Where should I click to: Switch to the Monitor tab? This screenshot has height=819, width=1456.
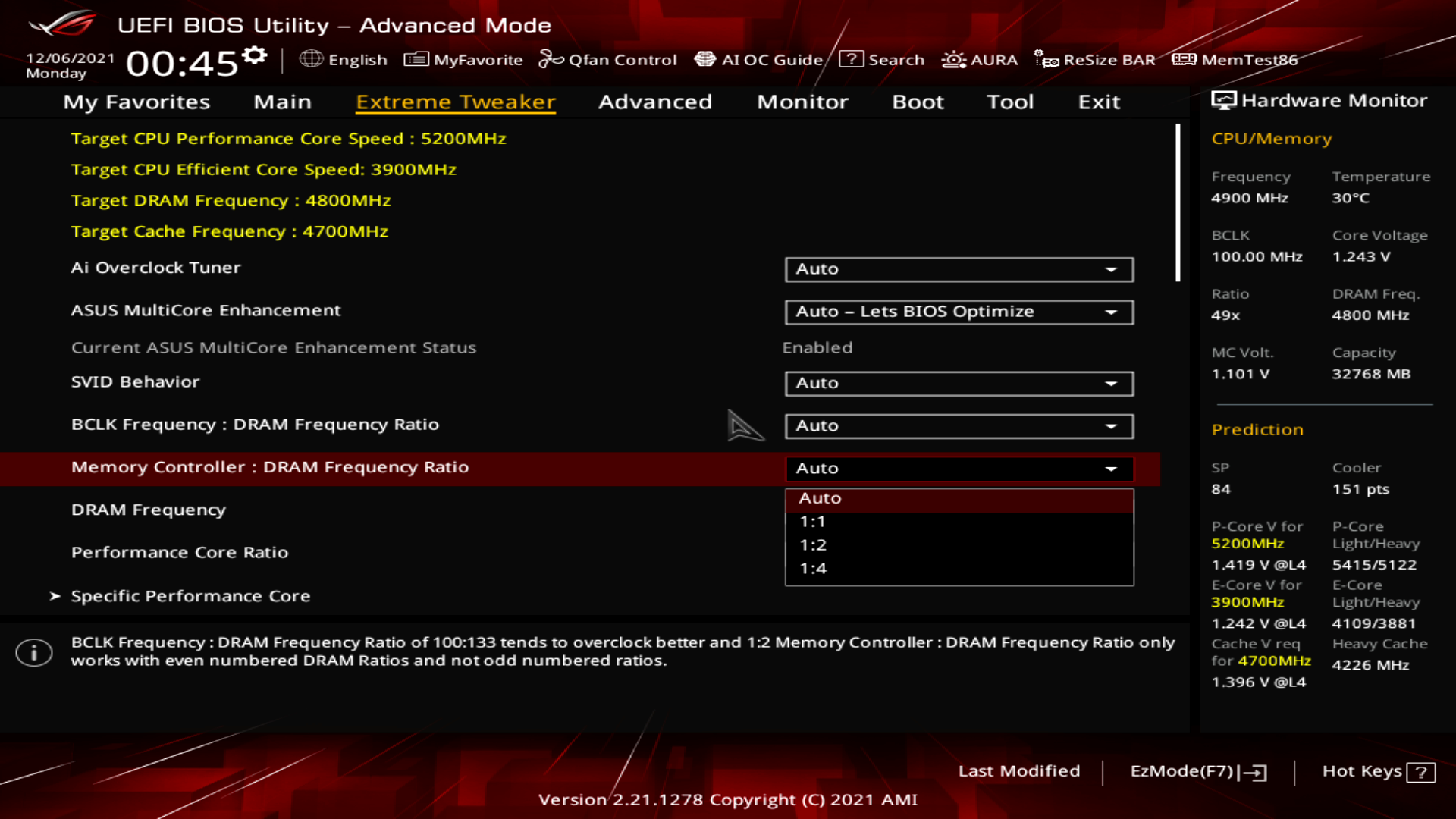point(802,102)
